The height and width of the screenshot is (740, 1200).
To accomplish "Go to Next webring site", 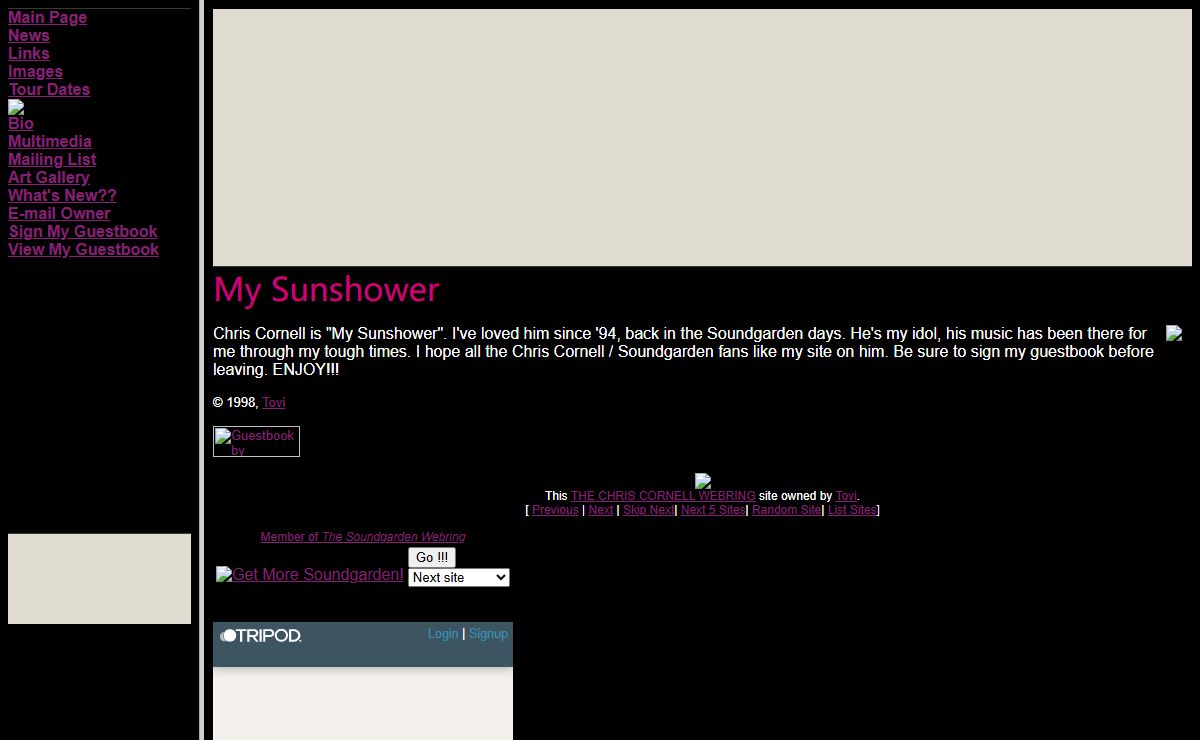I will 601,510.
